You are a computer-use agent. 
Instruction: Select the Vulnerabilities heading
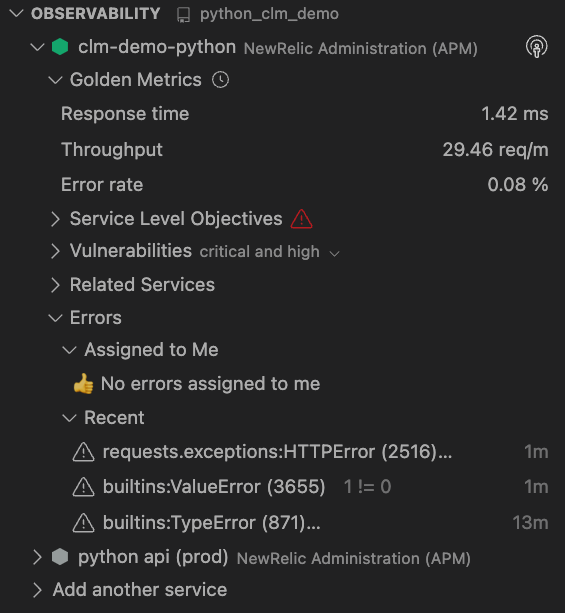tap(131, 251)
